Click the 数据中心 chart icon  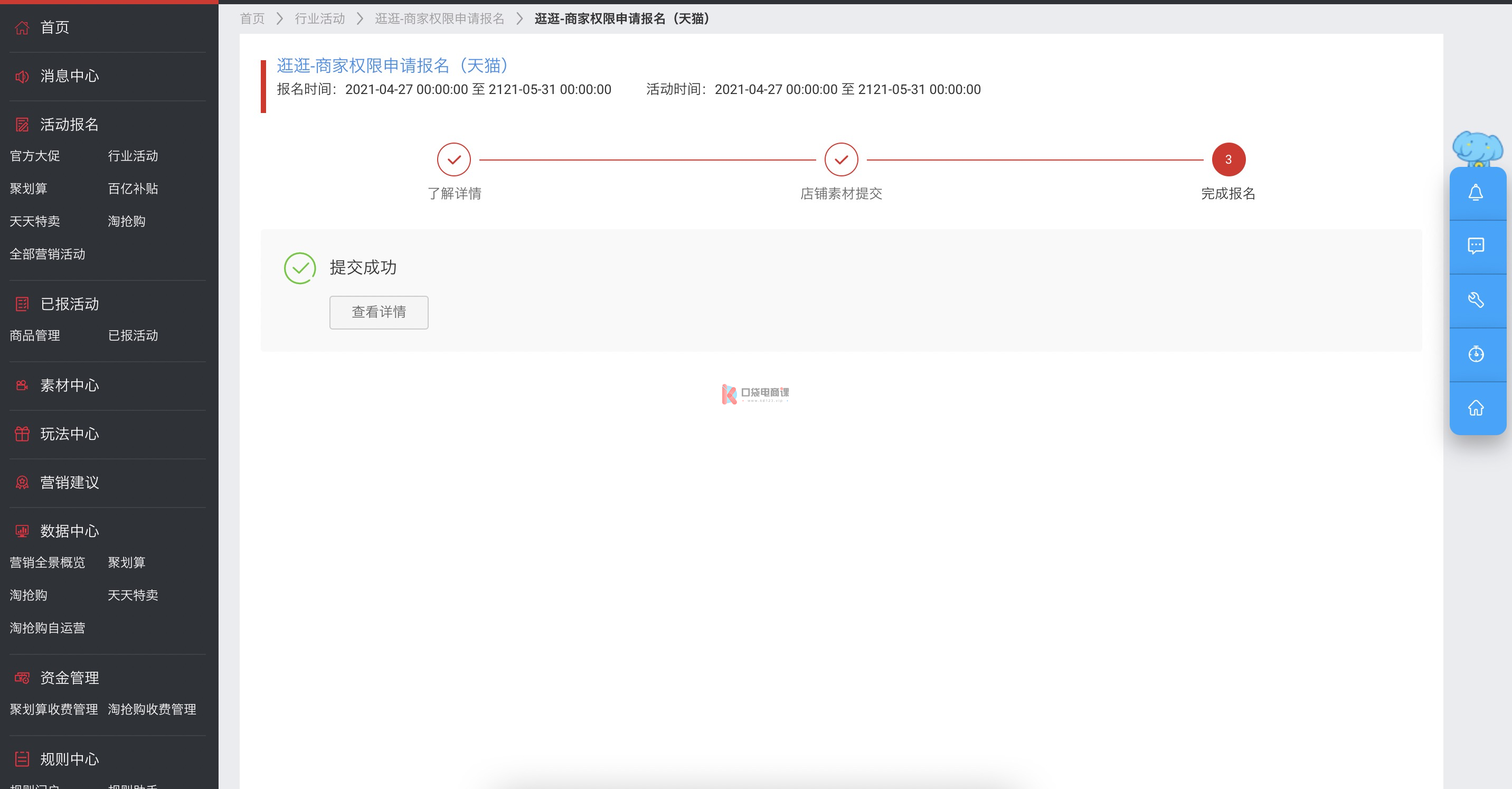pyautogui.click(x=22, y=531)
